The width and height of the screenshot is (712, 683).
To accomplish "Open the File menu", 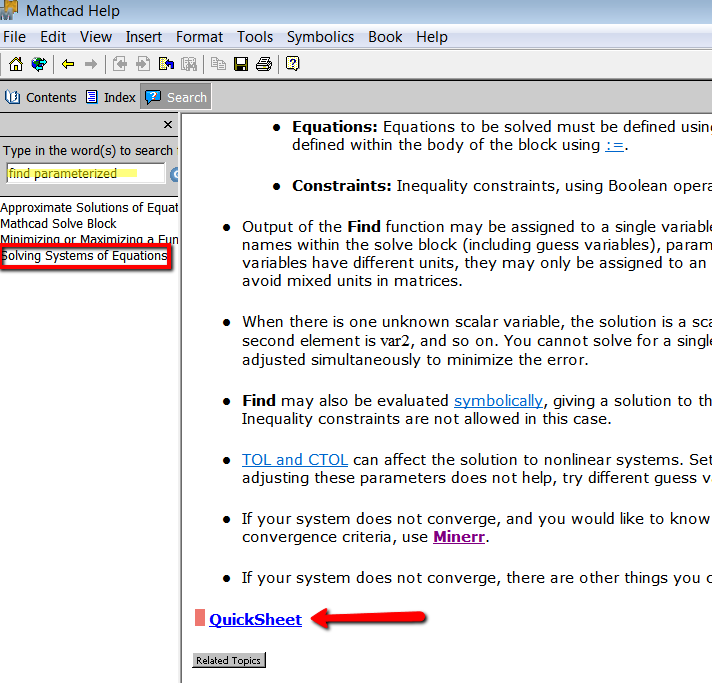I will [x=15, y=37].
